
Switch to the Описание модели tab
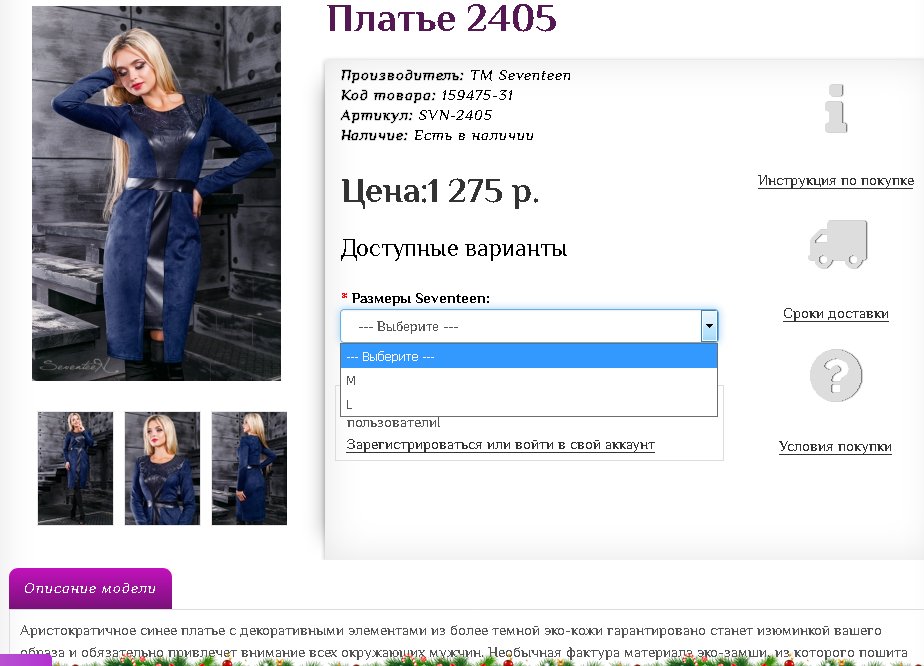pyautogui.click(x=90, y=588)
